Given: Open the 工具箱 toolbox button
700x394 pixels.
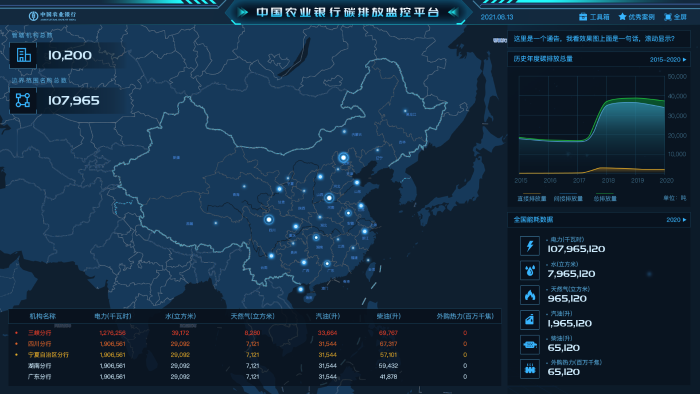Looking at the screenshot, I should click(x=594, y=17).
